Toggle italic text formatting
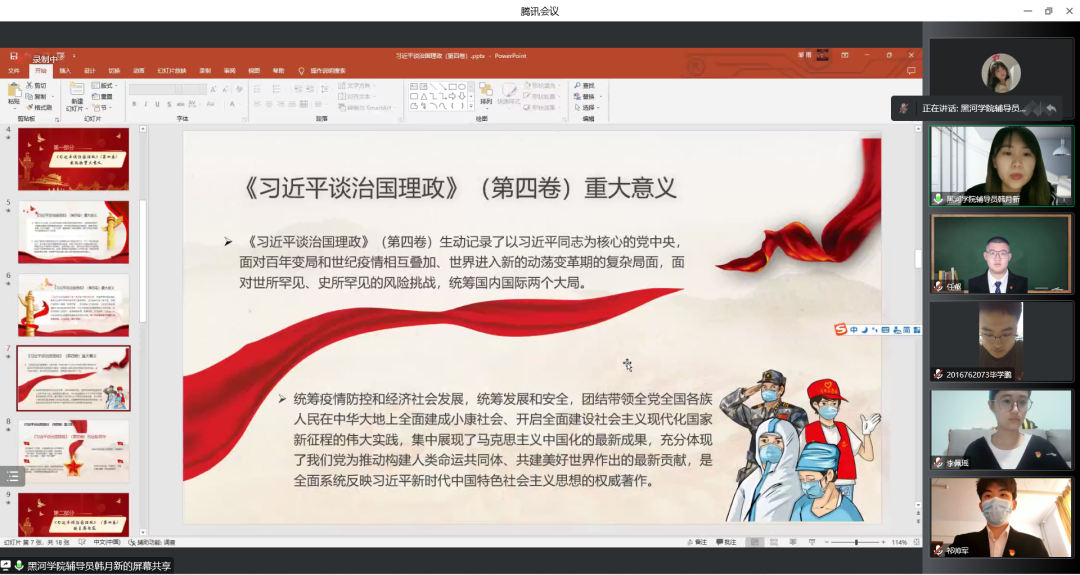The height and width of the screenshot is (575, 1080). tap(146, 104)
